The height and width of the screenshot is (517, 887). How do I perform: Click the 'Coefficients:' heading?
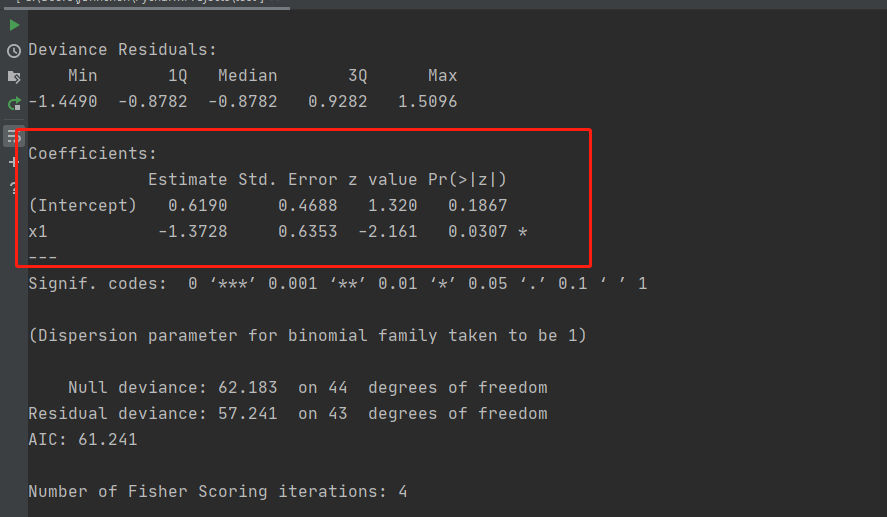point(92,153)
